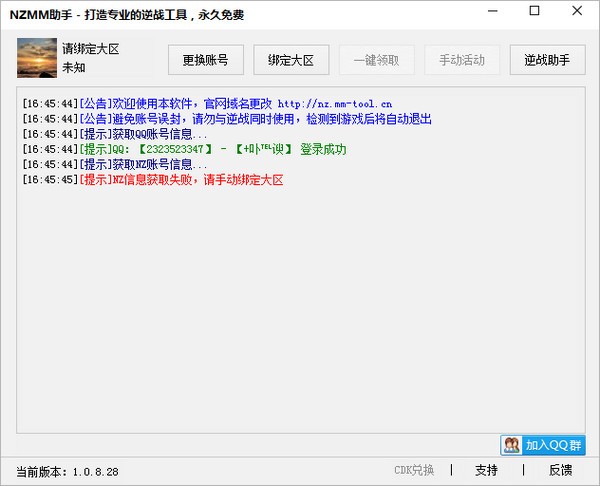Select the greyed 手动活动 button

click(462, 60)
